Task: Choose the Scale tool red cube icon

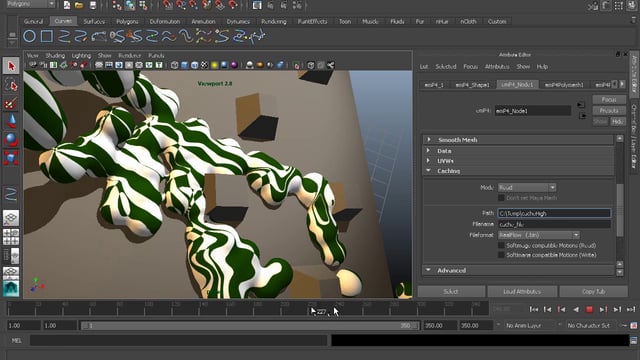Action: (x=11, y=158)
